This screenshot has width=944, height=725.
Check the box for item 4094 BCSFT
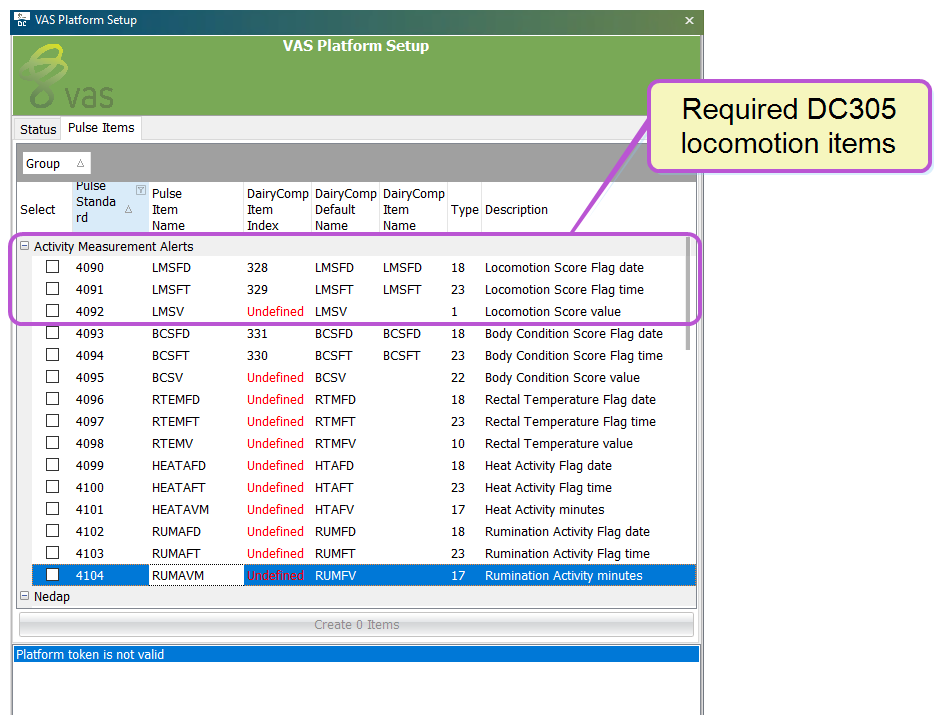point(53,355)
